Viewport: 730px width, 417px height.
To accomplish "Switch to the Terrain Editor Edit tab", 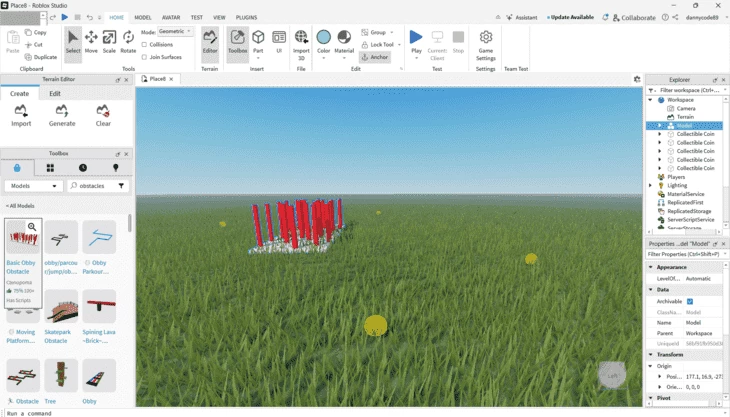I will [55, 94].
